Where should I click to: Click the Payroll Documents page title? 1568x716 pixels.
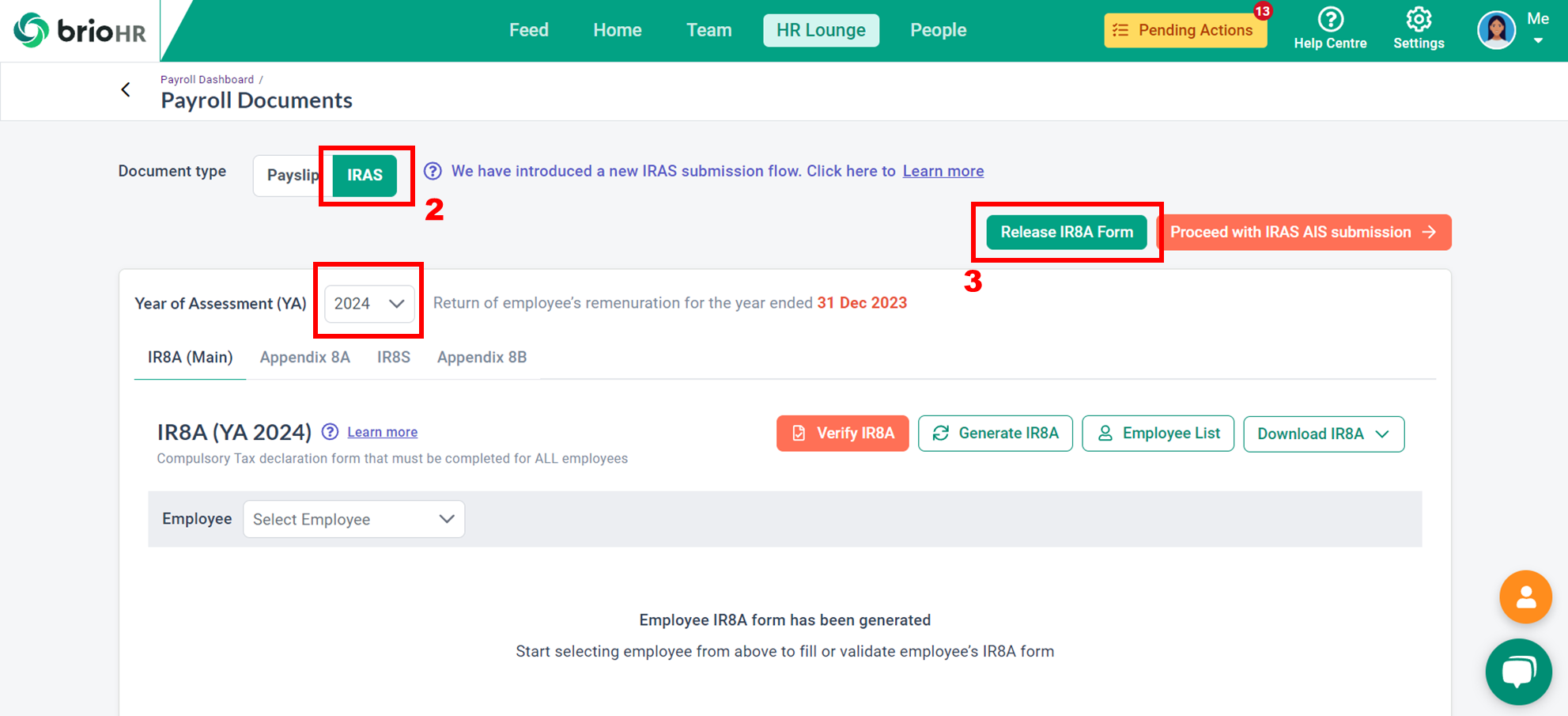coord(256,100)
